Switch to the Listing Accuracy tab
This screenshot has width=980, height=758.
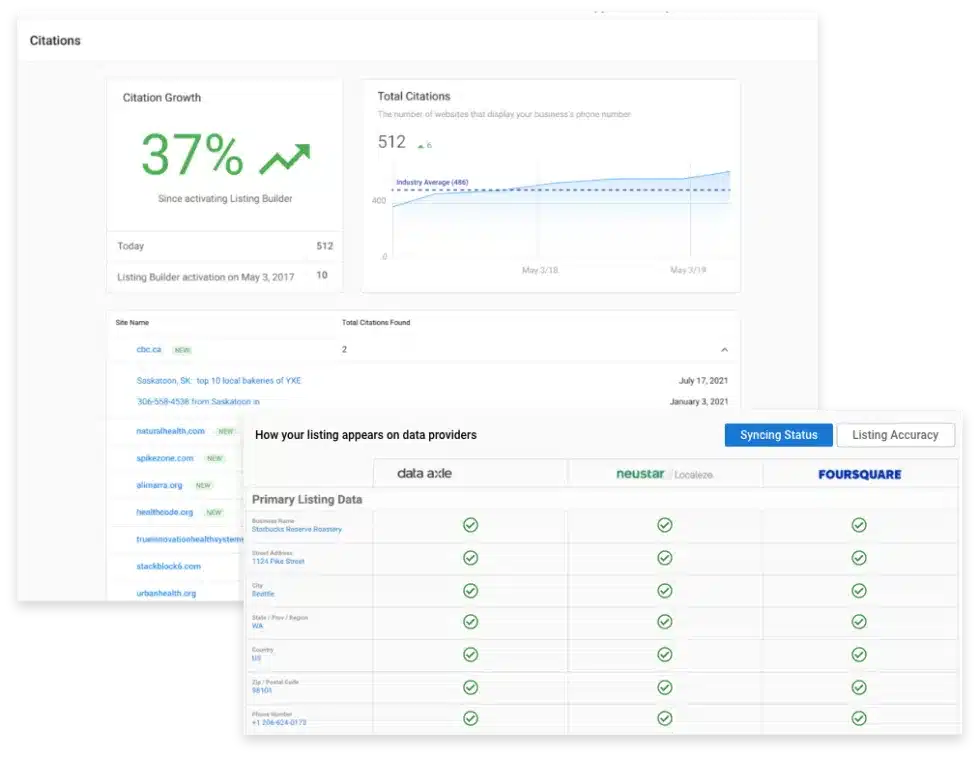(x=895, y=435)
